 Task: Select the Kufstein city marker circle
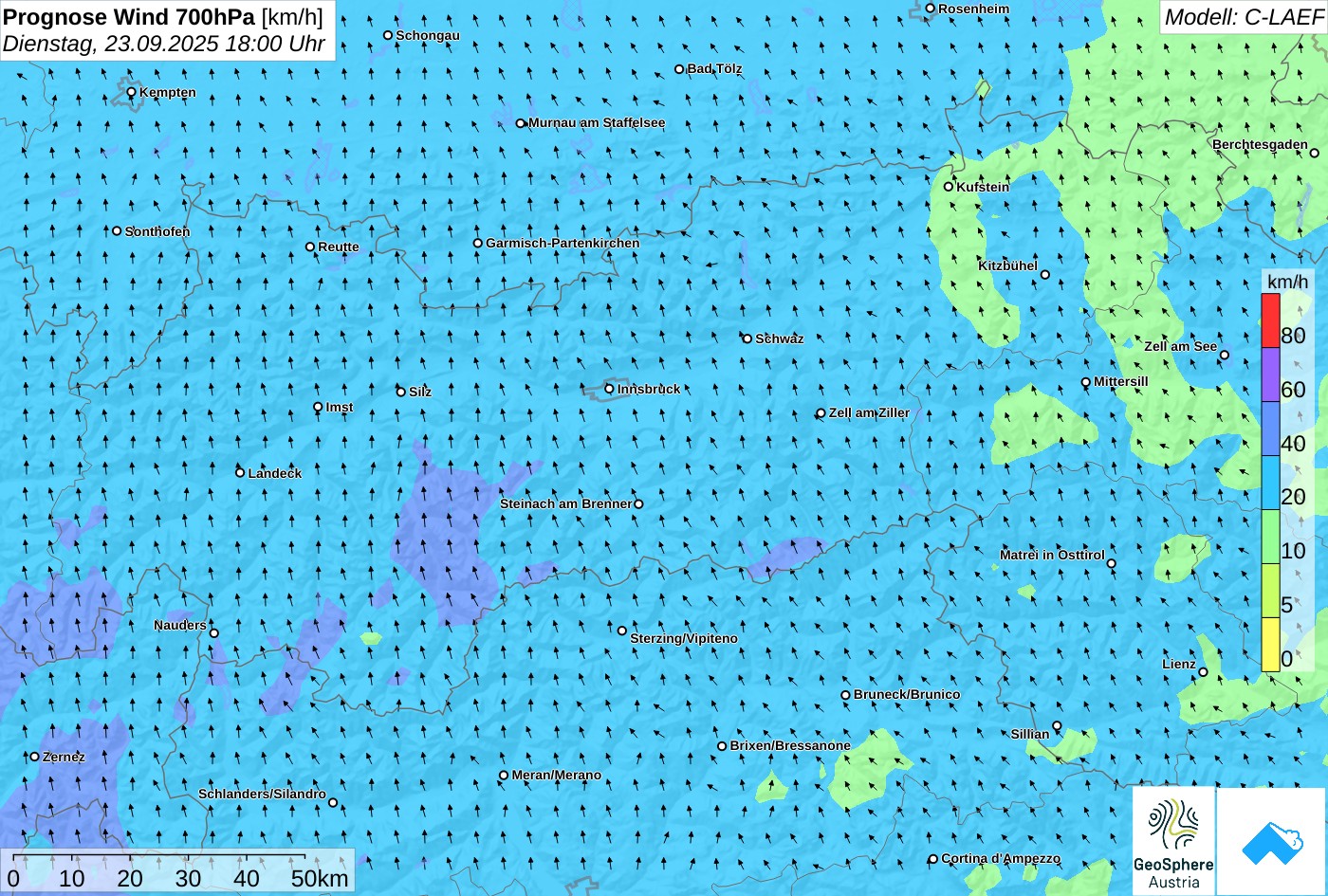pos(949,187)
